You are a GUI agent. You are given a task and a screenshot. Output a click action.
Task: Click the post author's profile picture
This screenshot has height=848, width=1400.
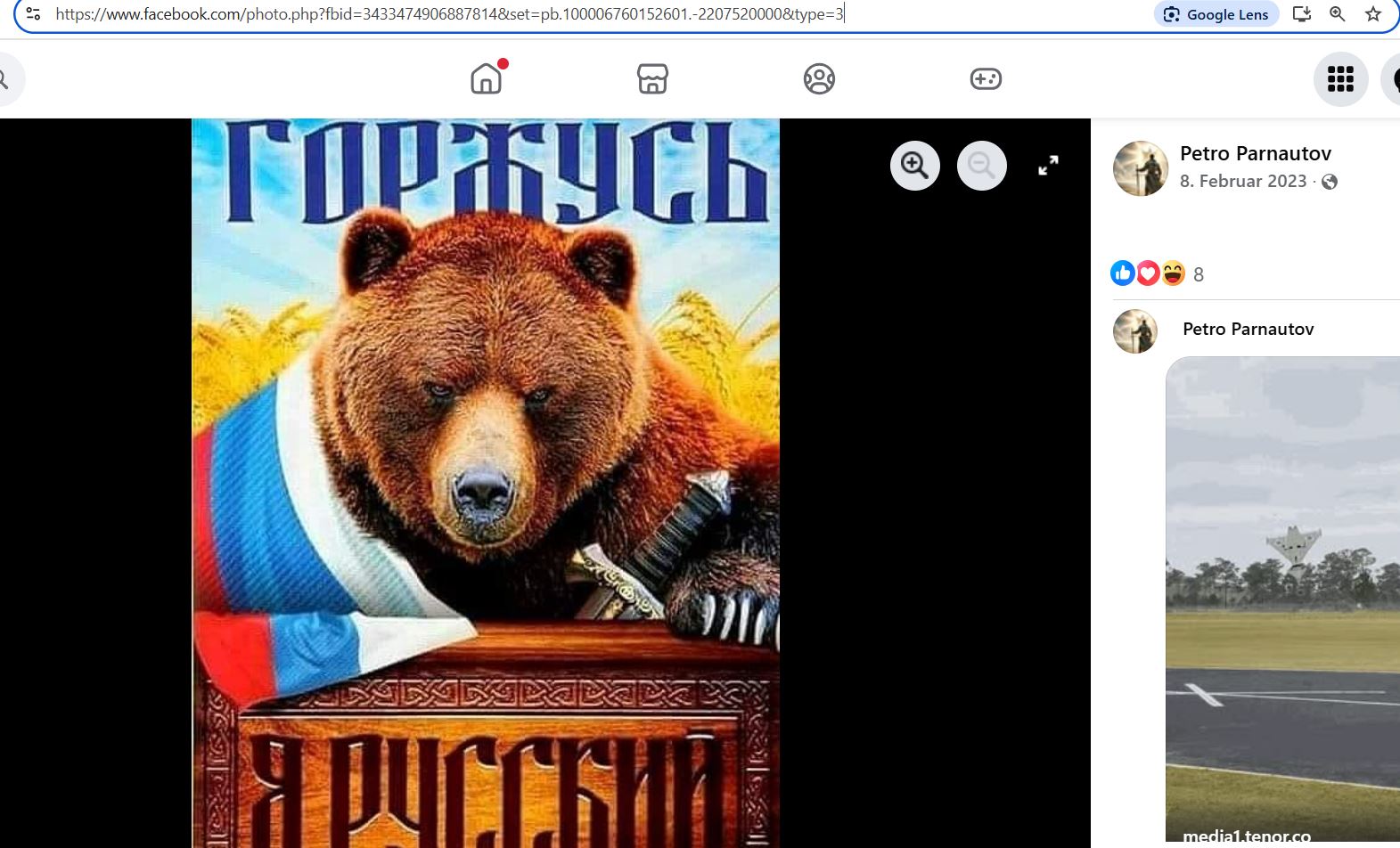(1140, 167)
